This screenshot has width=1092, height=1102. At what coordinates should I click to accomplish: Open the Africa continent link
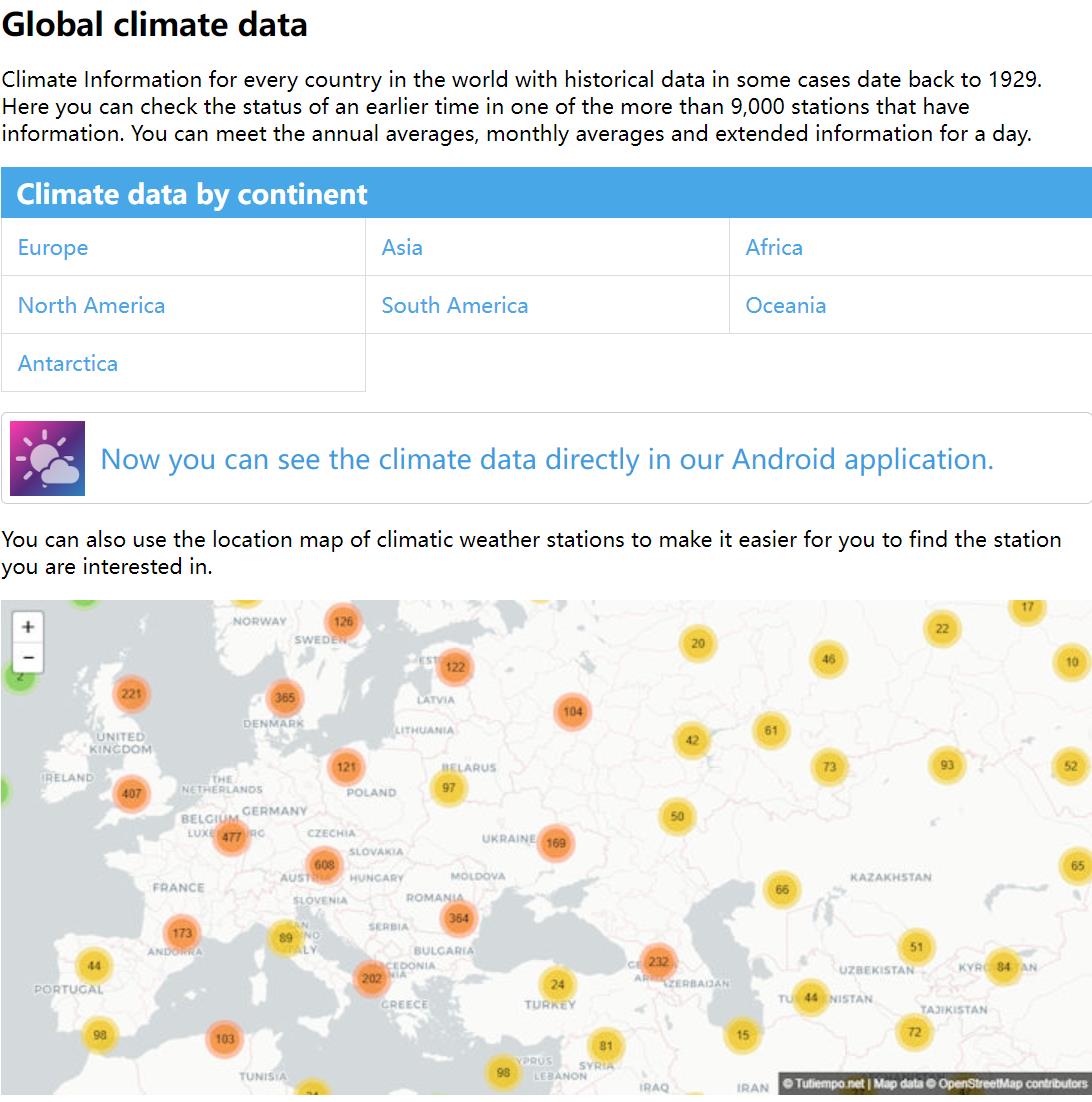pos(774,248)
